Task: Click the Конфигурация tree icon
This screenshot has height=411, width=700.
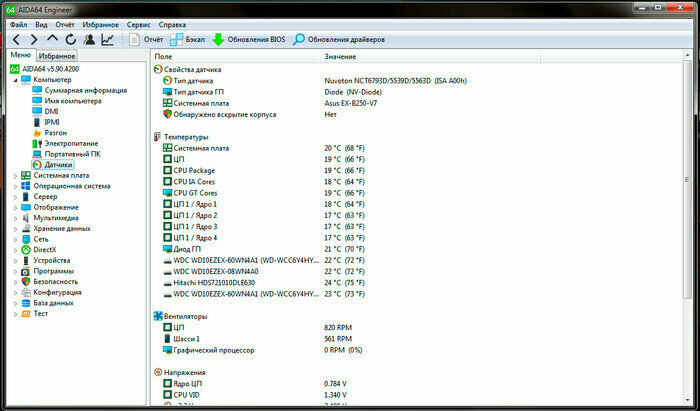Action: 26,293
